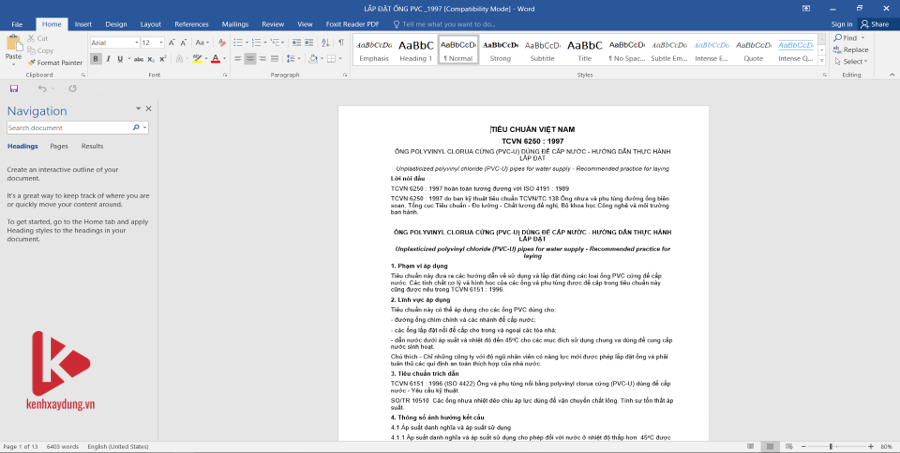Click the Replace button in Editing group
Screen dimensions: 900x453
click(x=850, y=49)
